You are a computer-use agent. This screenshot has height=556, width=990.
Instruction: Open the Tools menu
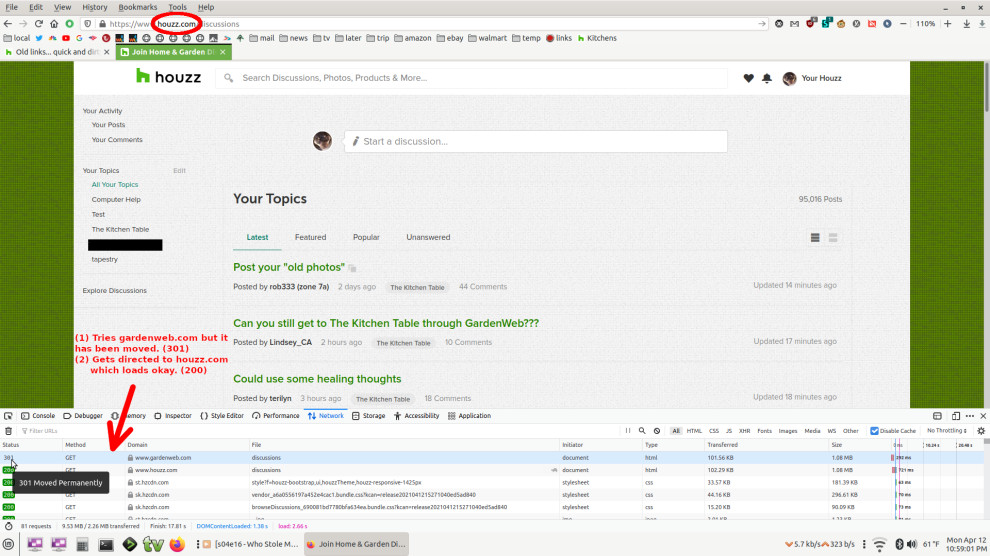177,7
